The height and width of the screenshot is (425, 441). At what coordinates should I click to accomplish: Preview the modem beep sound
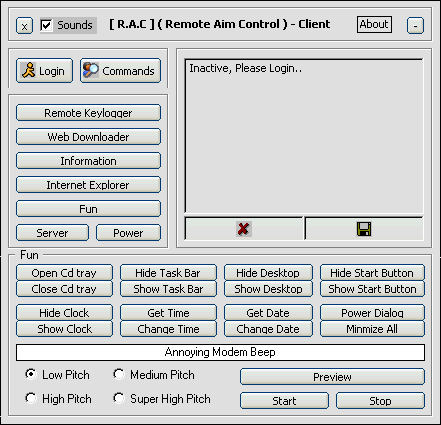point(332,377)
